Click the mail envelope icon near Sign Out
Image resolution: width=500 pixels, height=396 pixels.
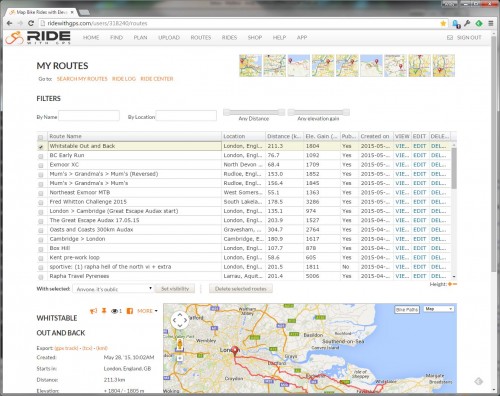pyautogui.click(x=450, y=38)
